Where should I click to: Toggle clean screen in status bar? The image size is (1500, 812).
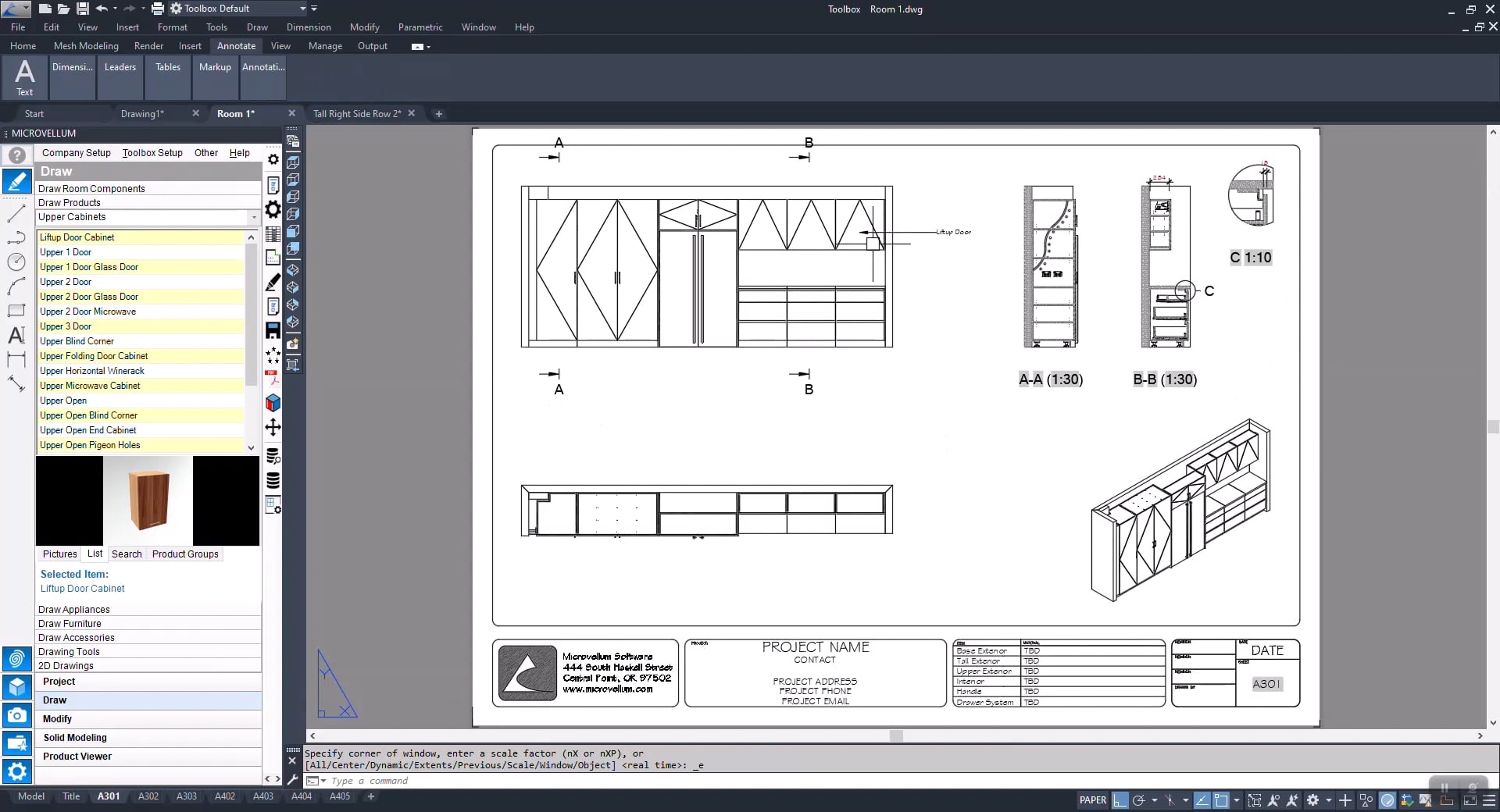click(x=1470, y=800)
